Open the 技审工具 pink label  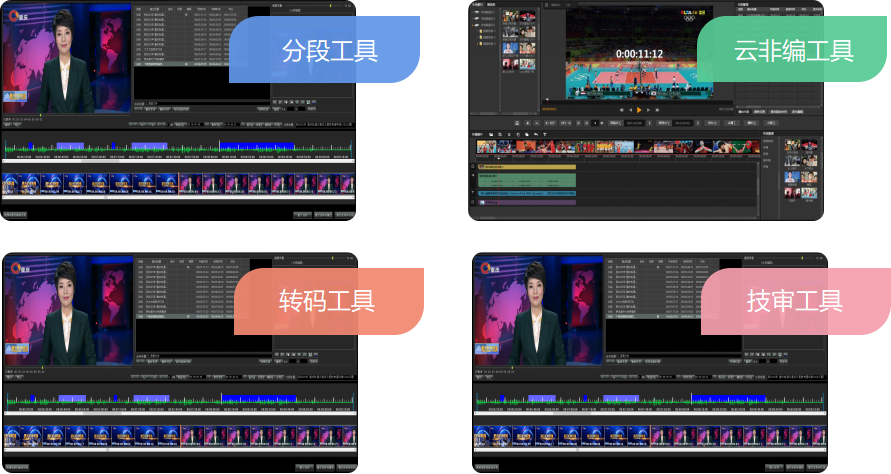click(794, 300)
